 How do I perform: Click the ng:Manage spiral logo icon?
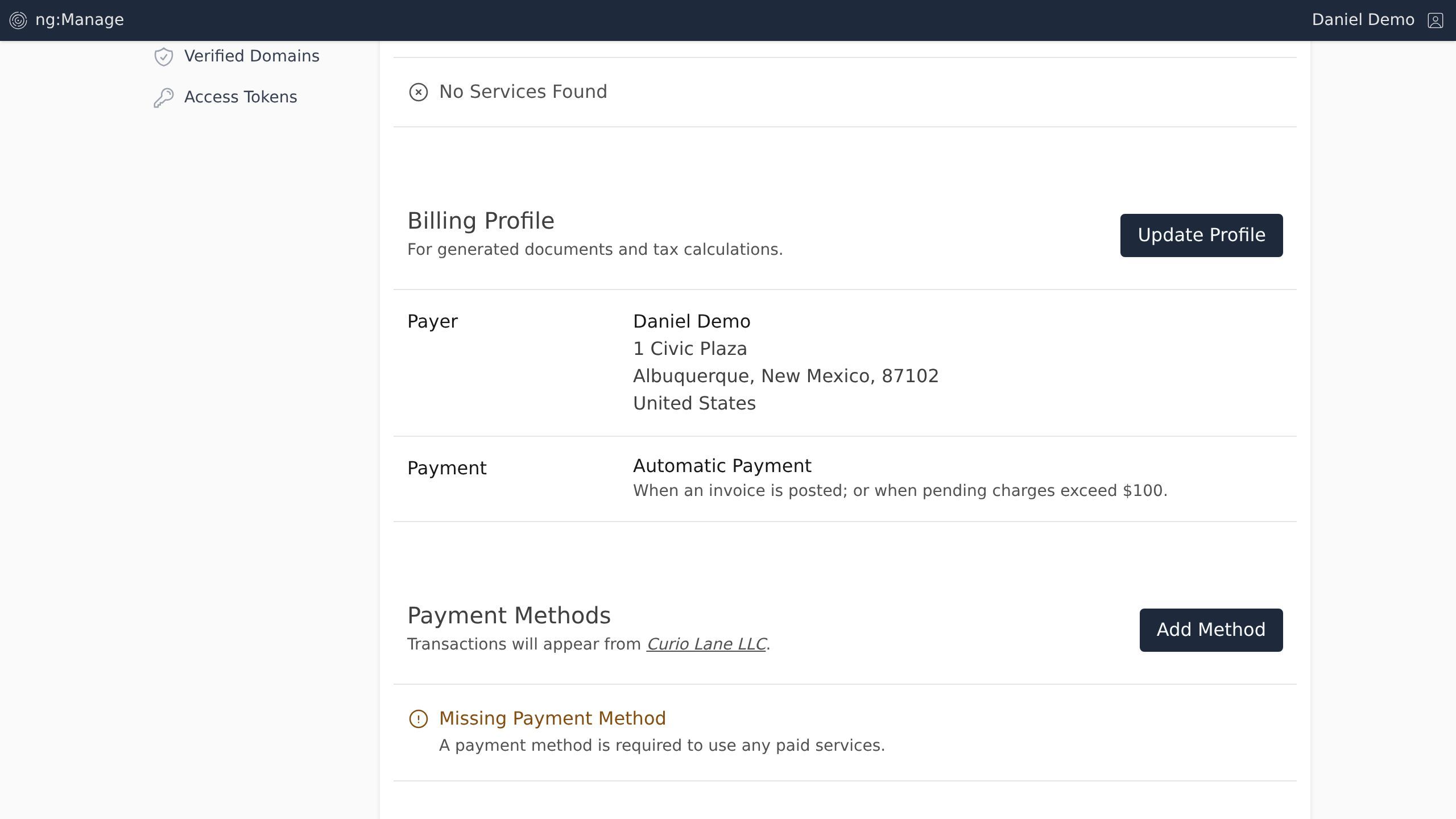[x=18, y=20]
